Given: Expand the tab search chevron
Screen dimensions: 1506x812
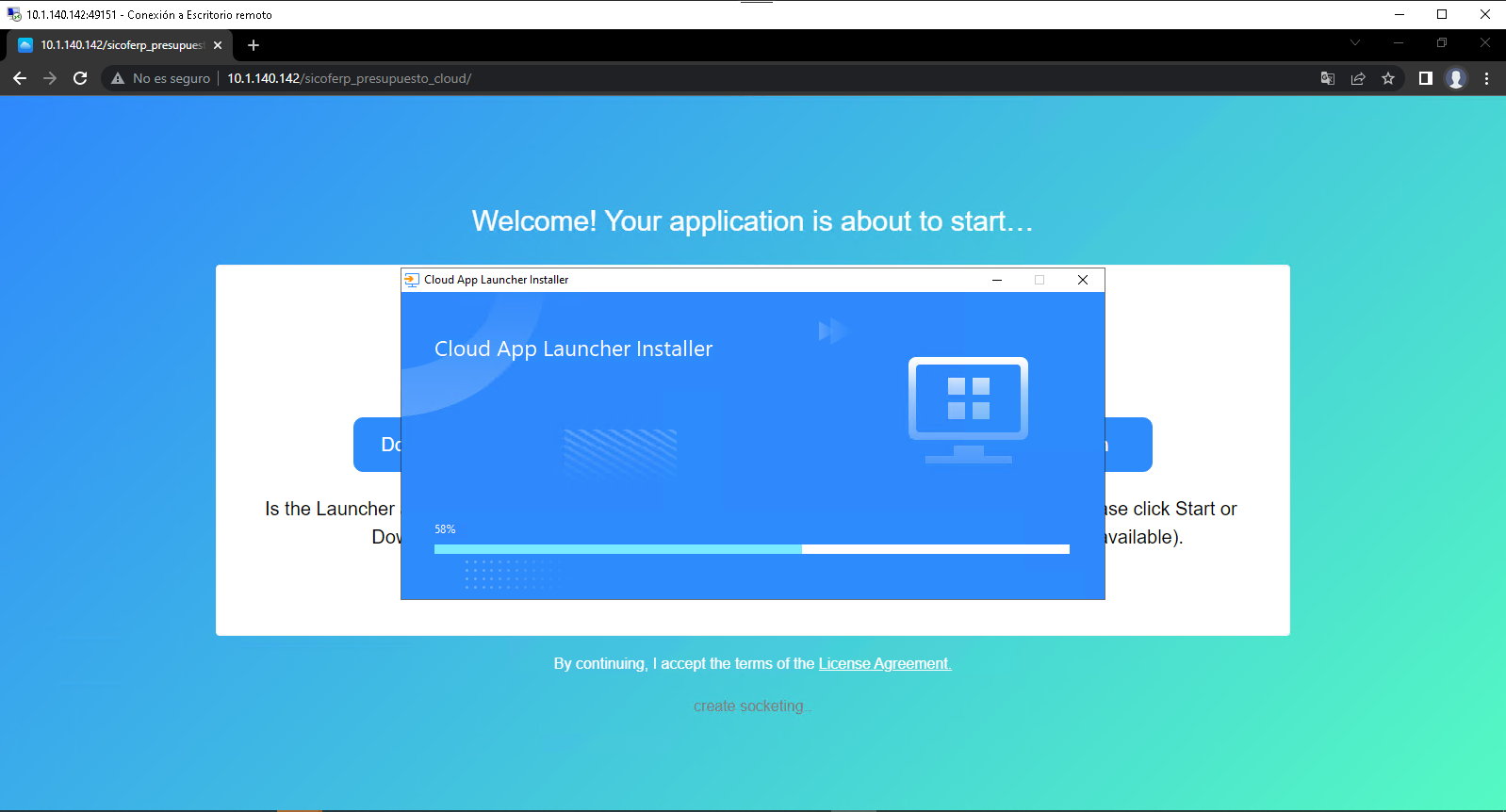Looking at the screenshot, I should (x=1355, y=42).
